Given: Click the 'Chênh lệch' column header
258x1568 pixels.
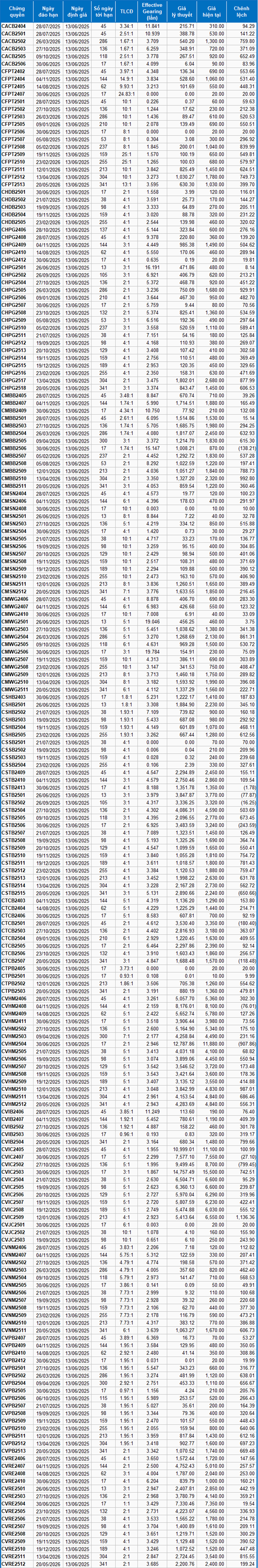Looking at the screenshot, I should pos(241,12).
